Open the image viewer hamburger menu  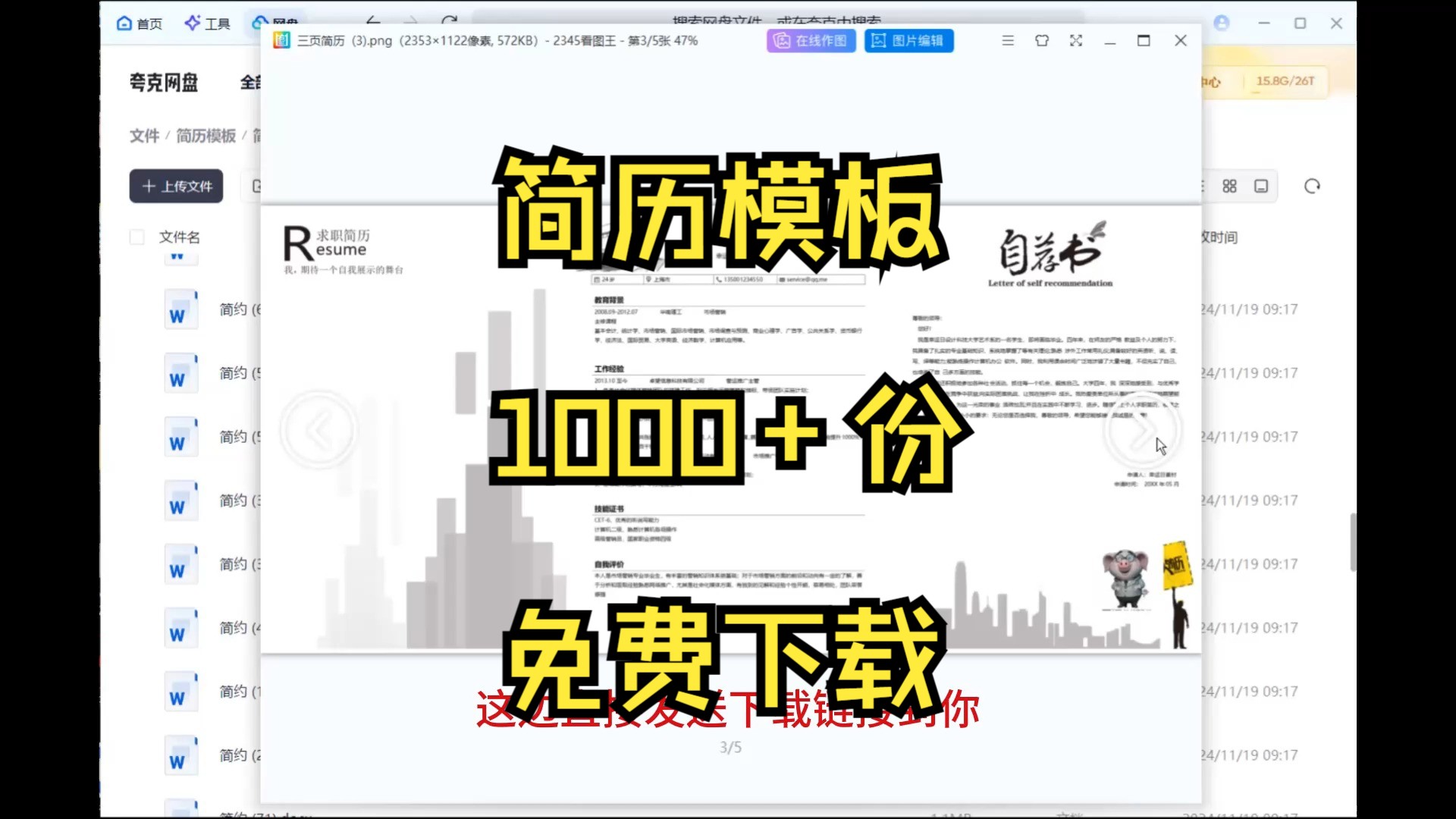click(1008, 41)
